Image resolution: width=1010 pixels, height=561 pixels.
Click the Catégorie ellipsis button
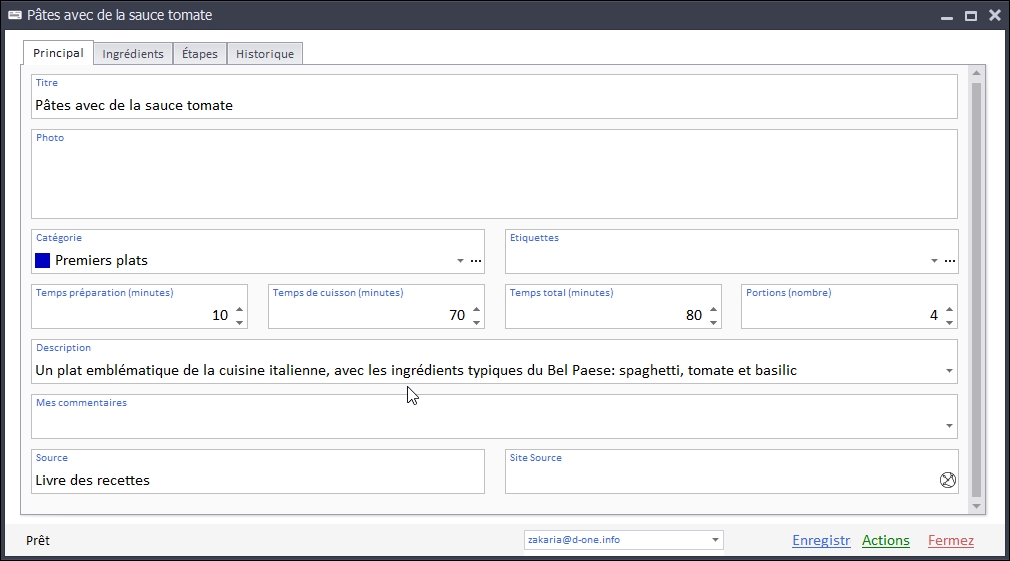[x=476, y=261]
